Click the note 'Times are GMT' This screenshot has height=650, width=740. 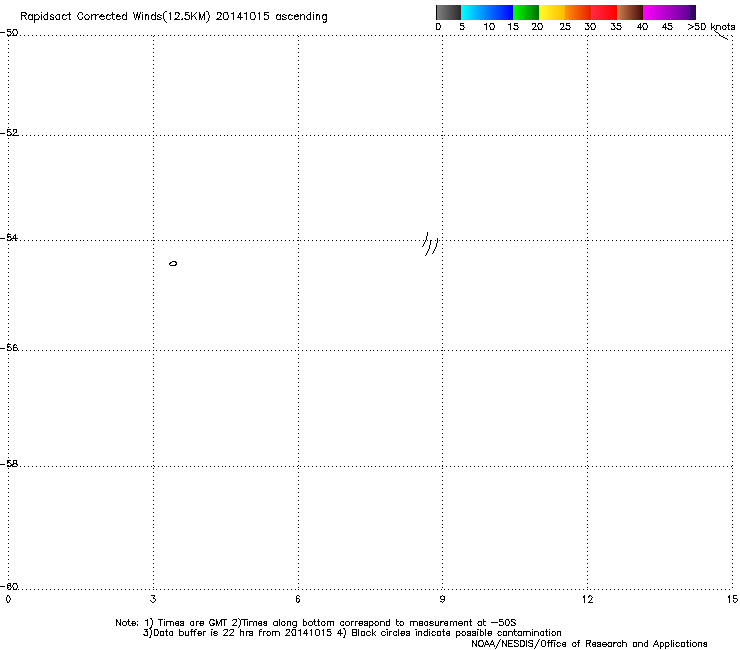click(x=192, y=623)
